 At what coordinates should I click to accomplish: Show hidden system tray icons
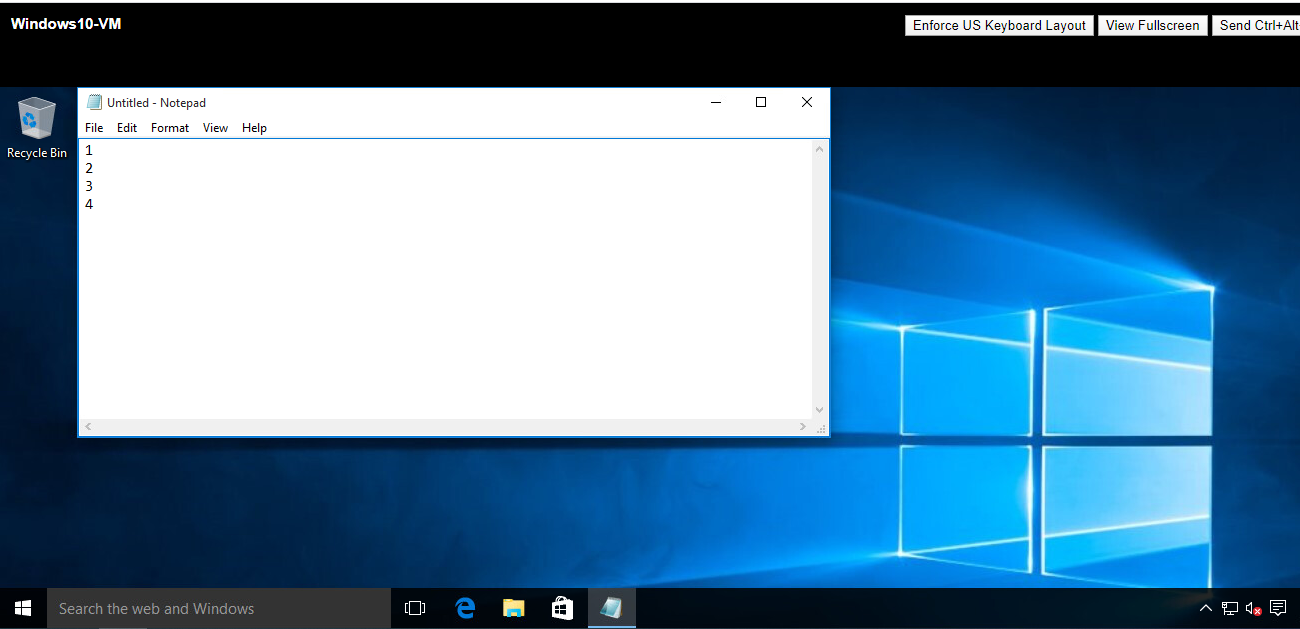pos(1205,608)
